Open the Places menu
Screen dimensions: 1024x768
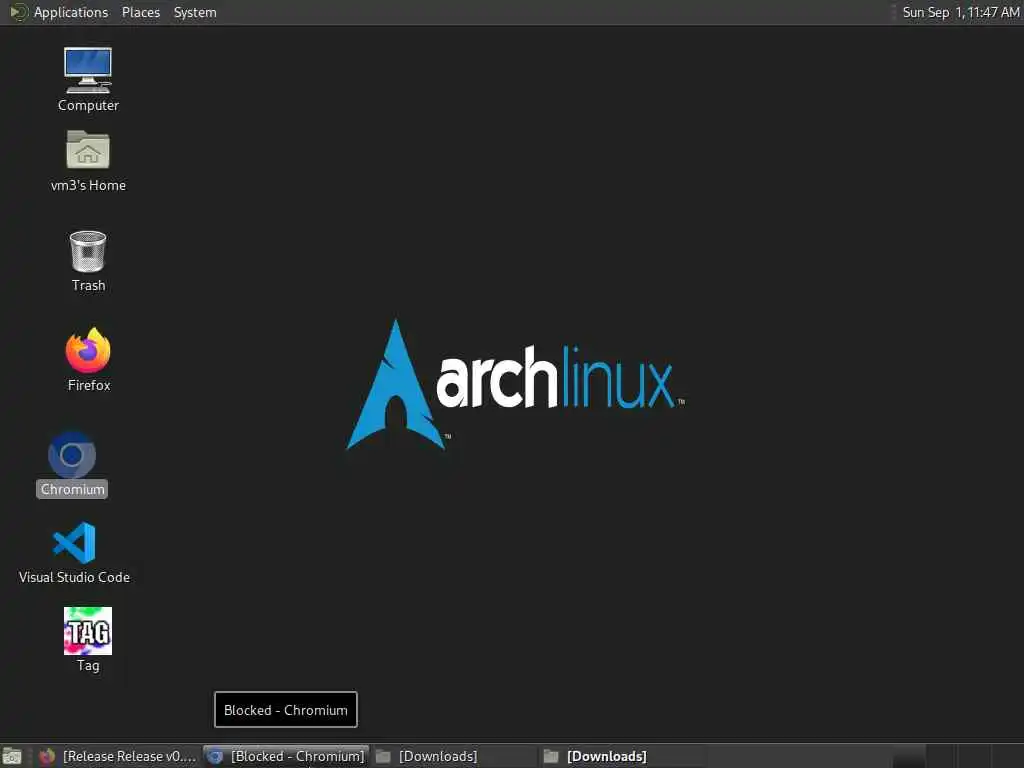click(x=140, y=12)
